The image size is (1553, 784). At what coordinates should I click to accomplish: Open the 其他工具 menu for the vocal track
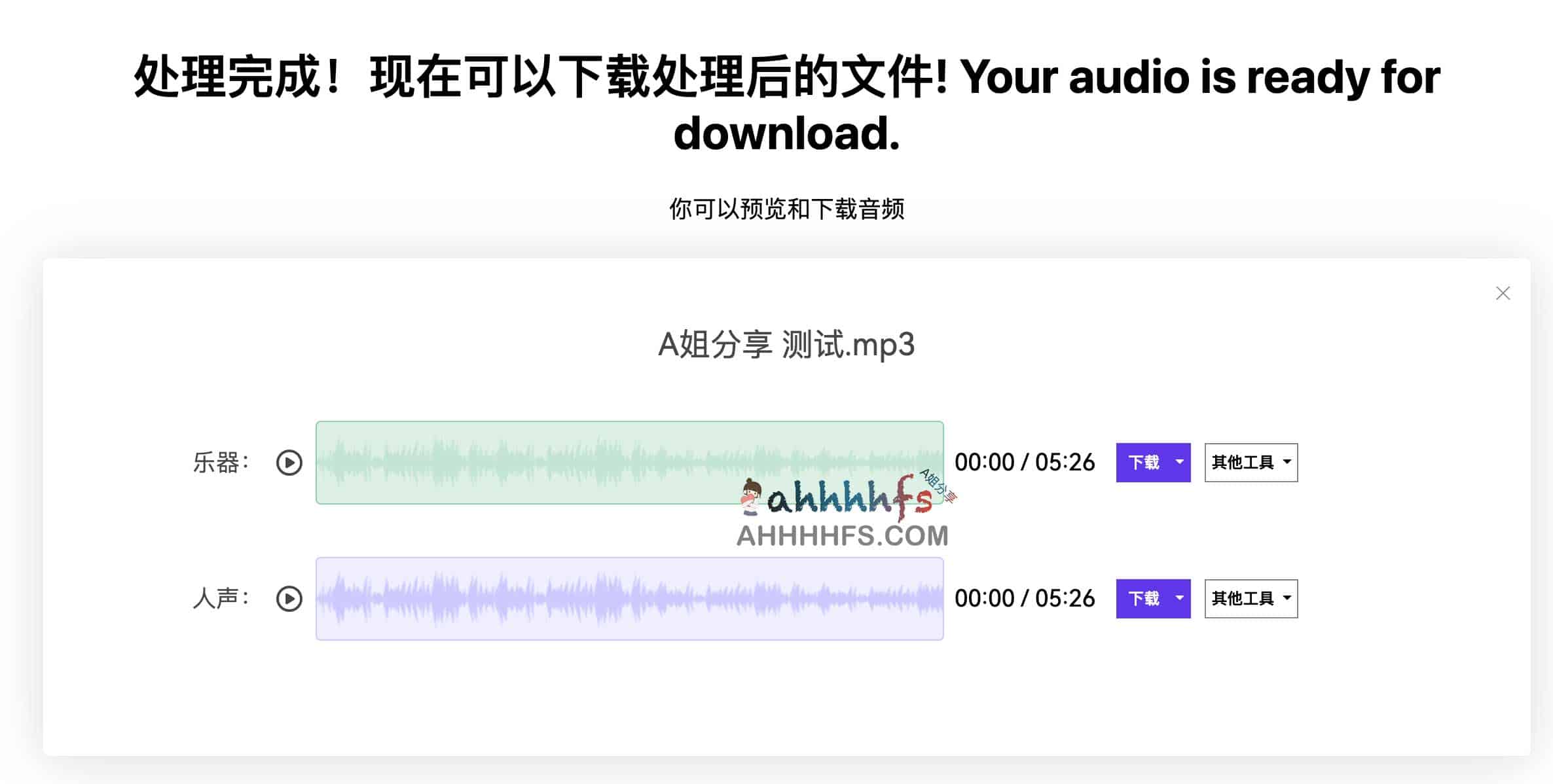point(1250,598)
